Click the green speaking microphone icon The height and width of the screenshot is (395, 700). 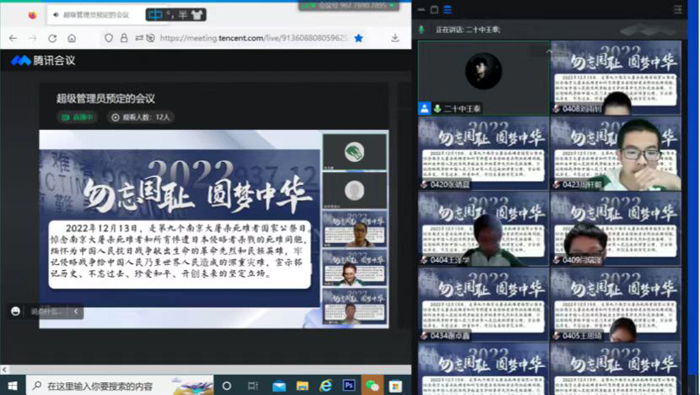(x=421, y=29)
